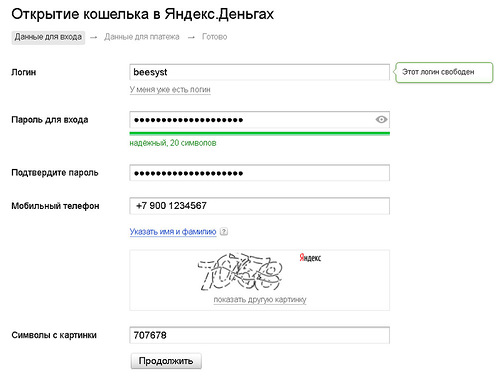500x376 pixels.
Task: Click the green password strength bar
Action: point(259,134)
